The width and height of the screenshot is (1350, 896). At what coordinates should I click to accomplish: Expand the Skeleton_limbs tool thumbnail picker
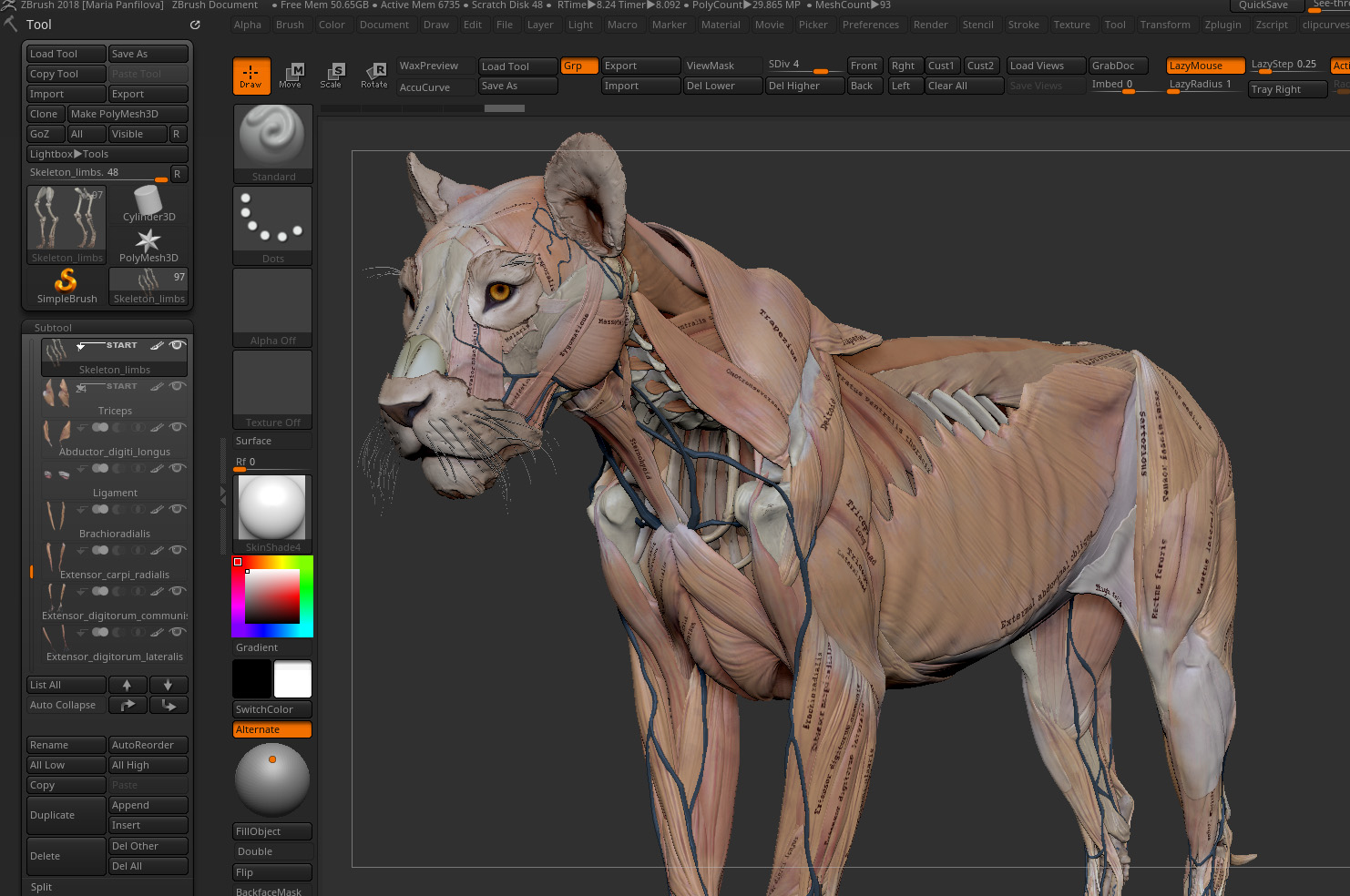pos(66,225)
